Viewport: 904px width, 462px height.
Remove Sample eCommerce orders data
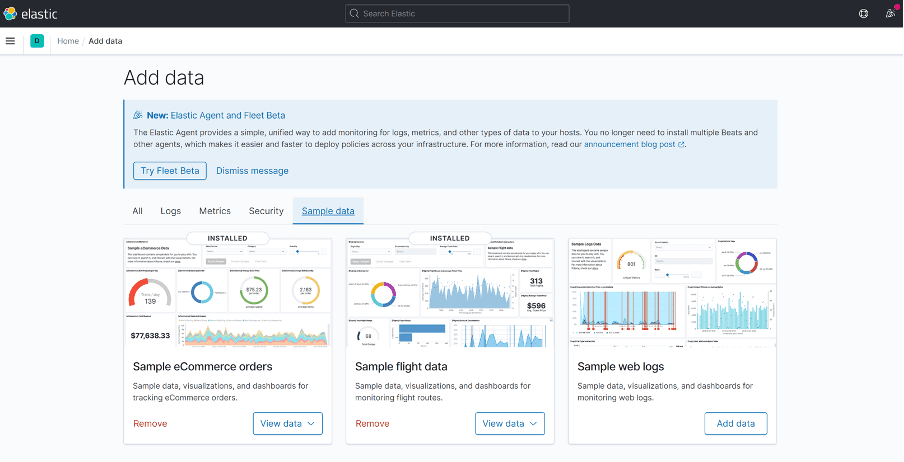(150, 424)
